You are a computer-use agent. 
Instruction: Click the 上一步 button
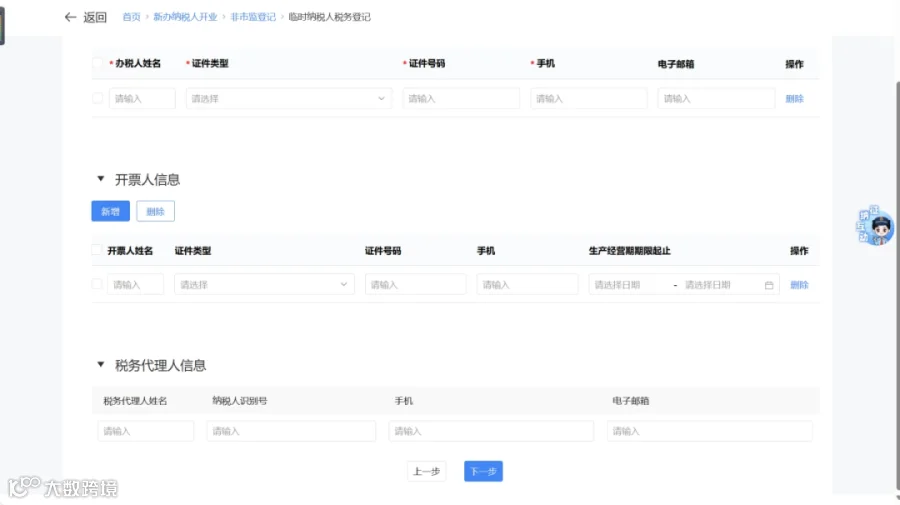point(426,471)
